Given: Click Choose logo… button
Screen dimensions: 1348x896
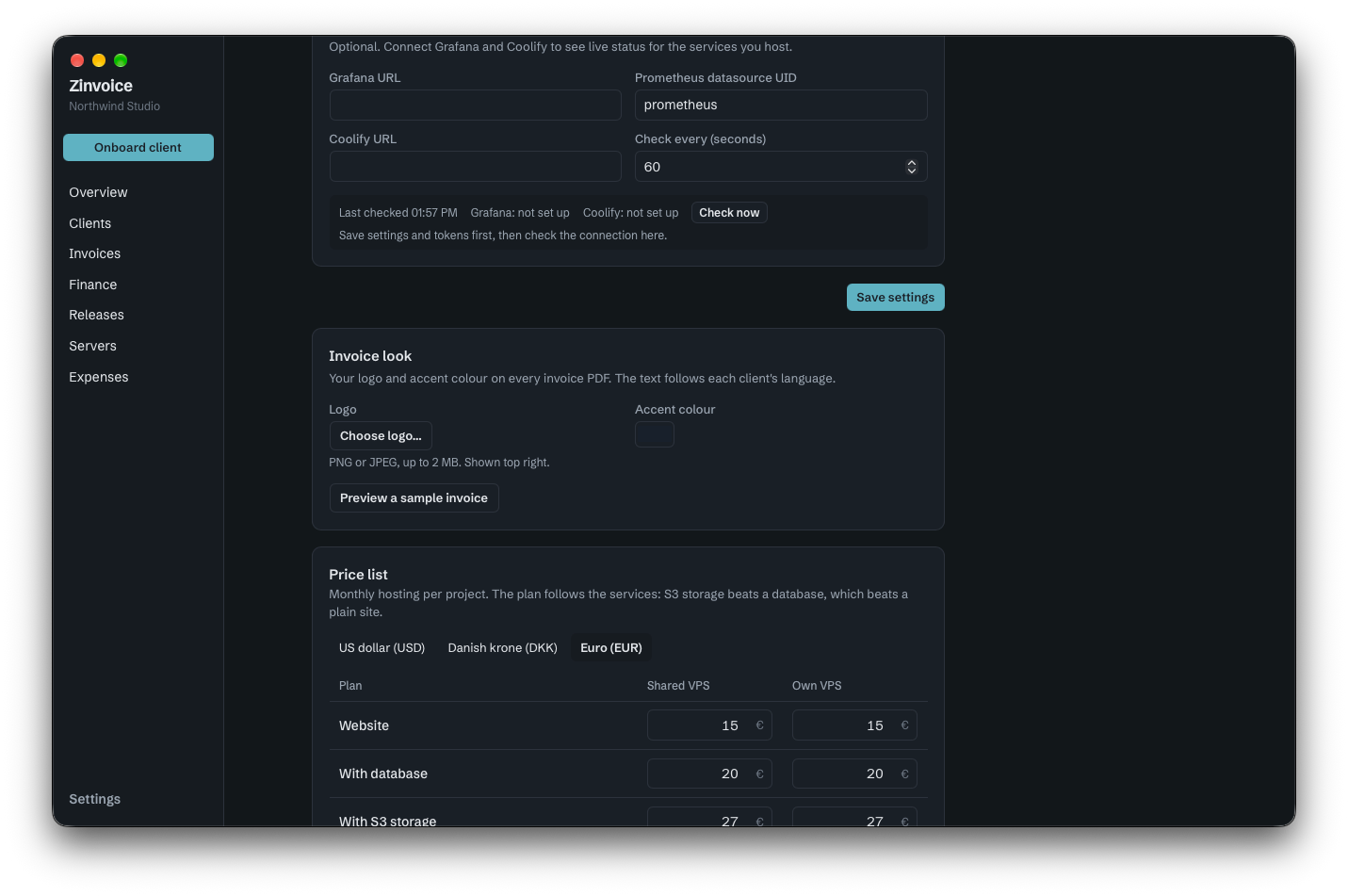Looking at the screenshot, I should pos(381,436).
